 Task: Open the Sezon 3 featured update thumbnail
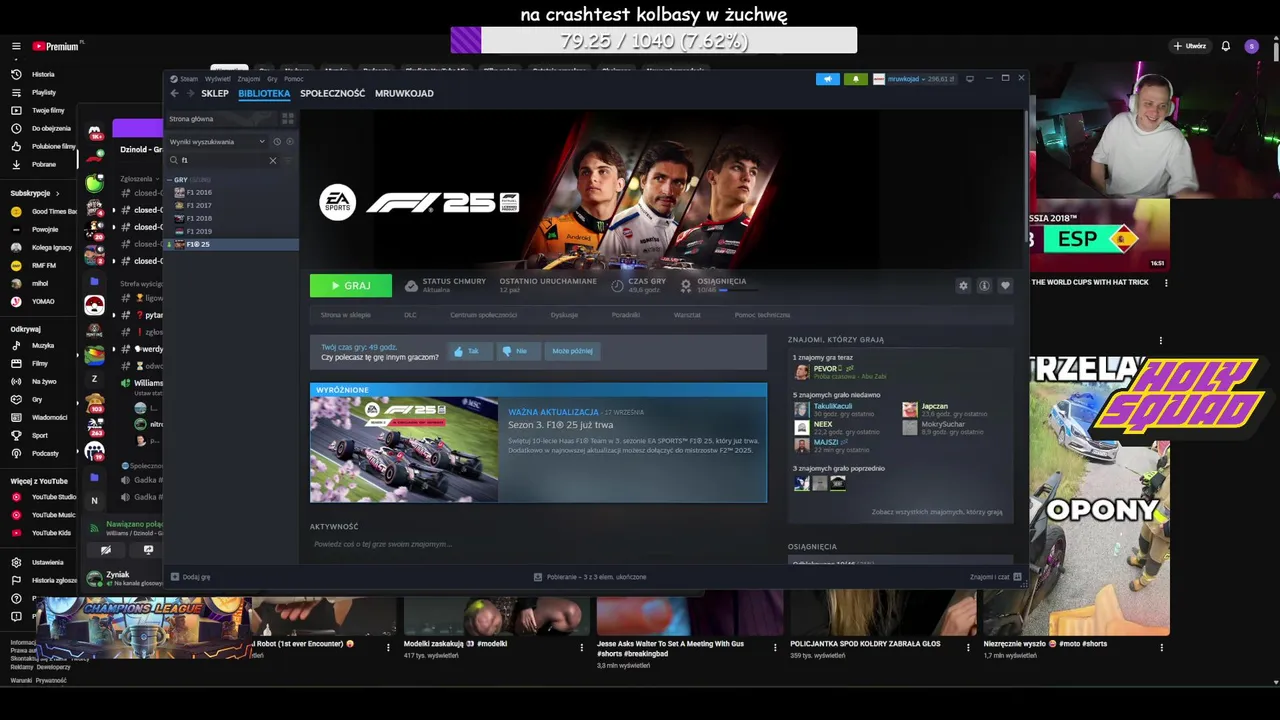pos(404,450)
